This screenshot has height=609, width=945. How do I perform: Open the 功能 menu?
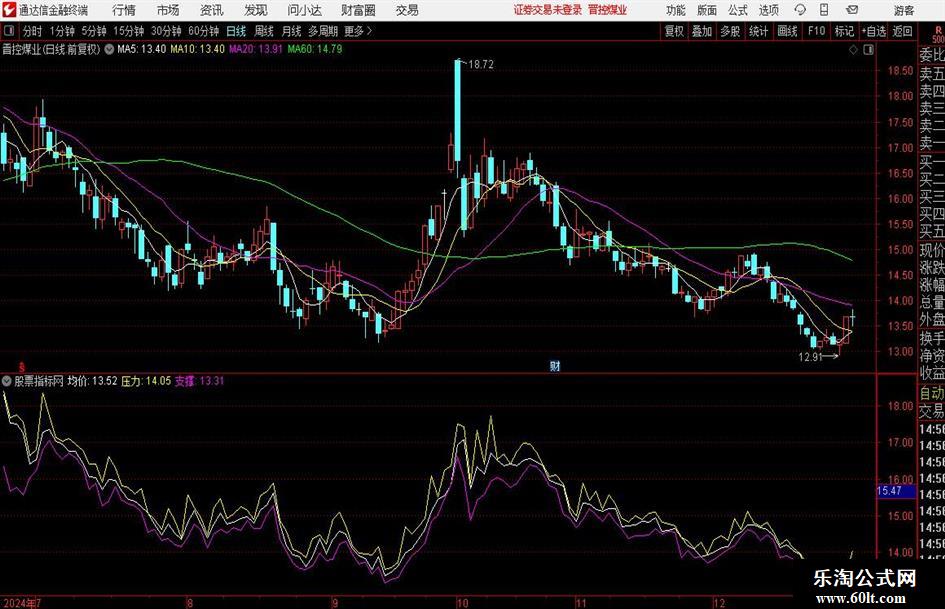676,10
